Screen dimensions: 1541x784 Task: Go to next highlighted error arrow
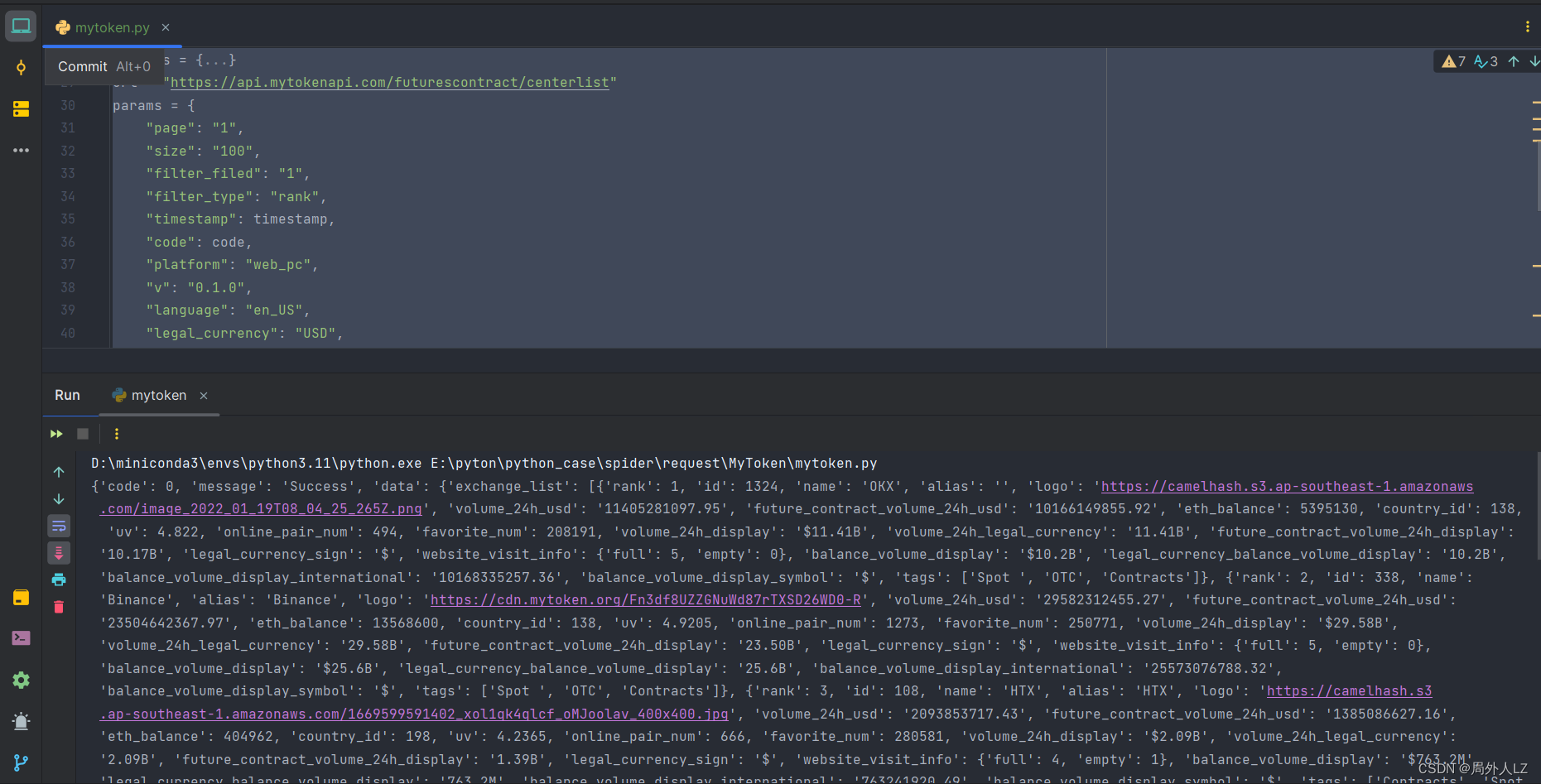click(x=1534, y=61)
